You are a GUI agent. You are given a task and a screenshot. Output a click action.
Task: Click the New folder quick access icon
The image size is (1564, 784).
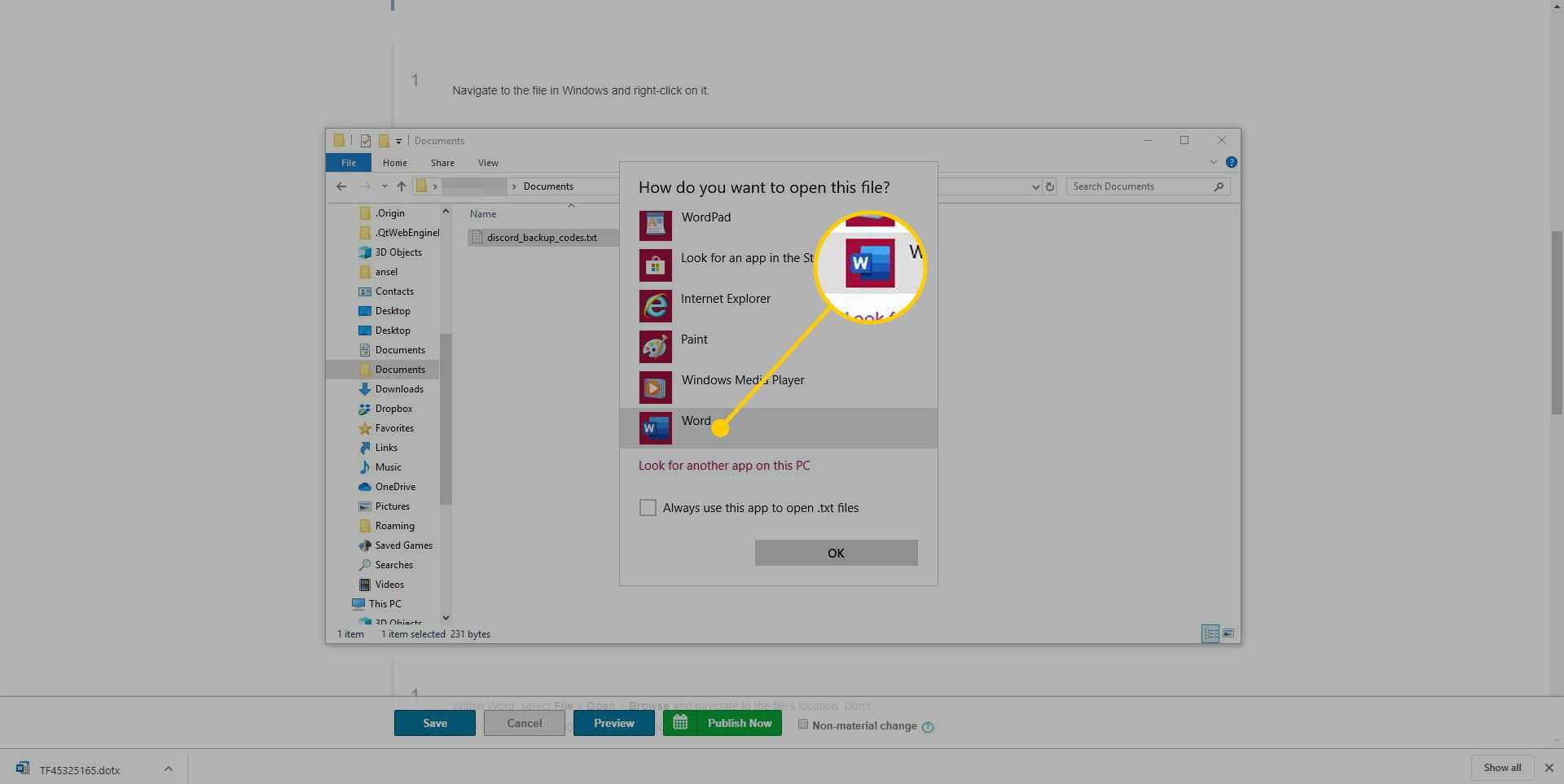pyautogui.click(x=384, y=141)
